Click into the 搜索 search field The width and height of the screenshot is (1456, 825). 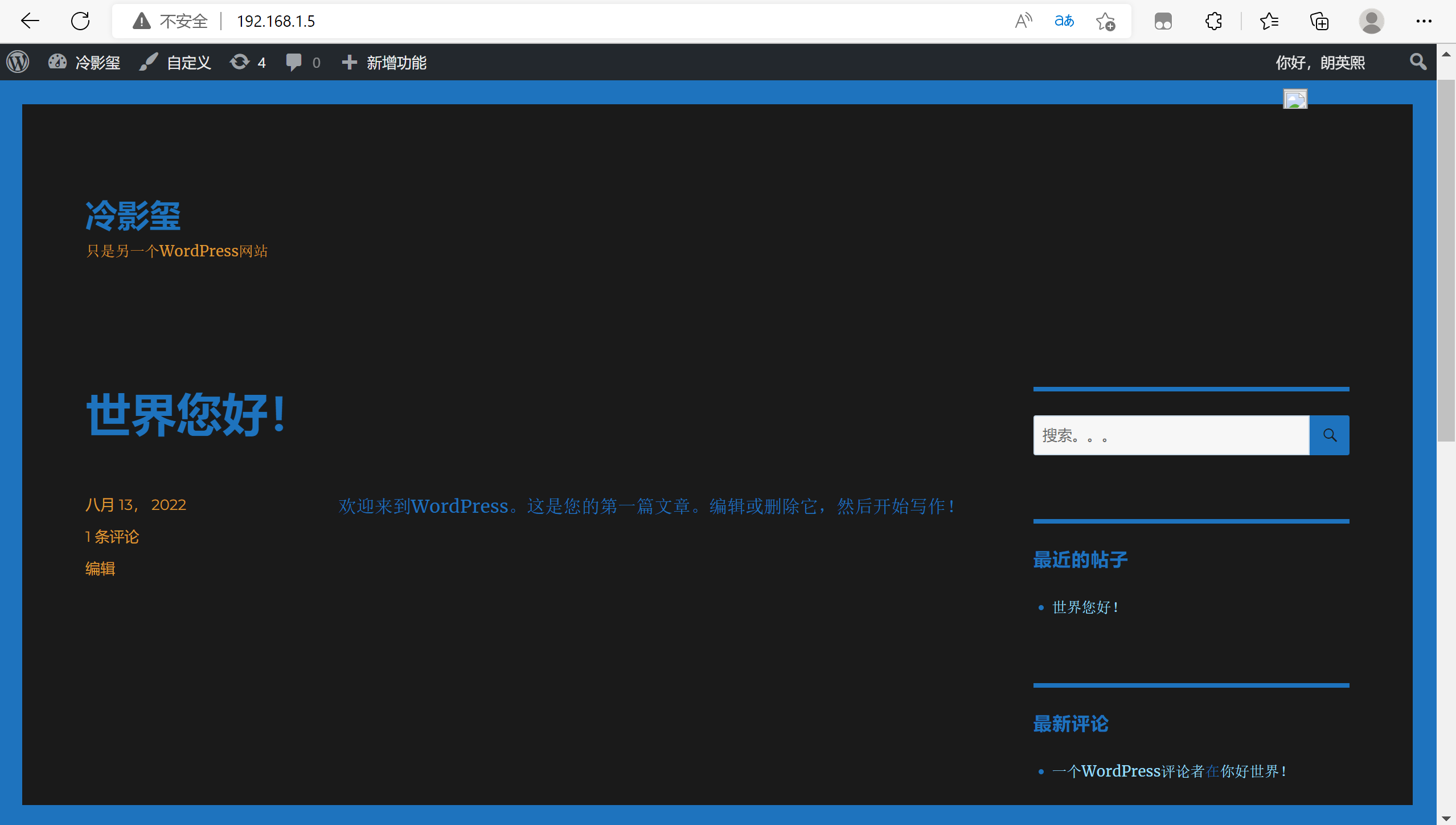coord(1171,435)
